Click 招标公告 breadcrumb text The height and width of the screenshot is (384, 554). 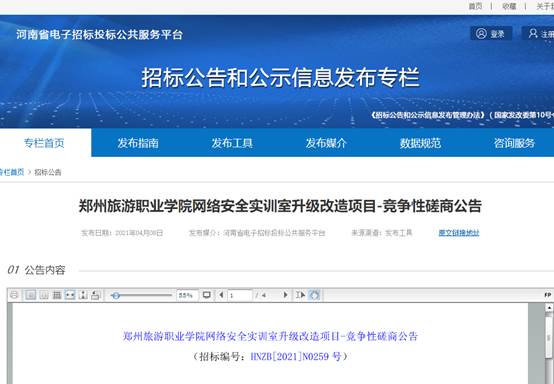48,172
